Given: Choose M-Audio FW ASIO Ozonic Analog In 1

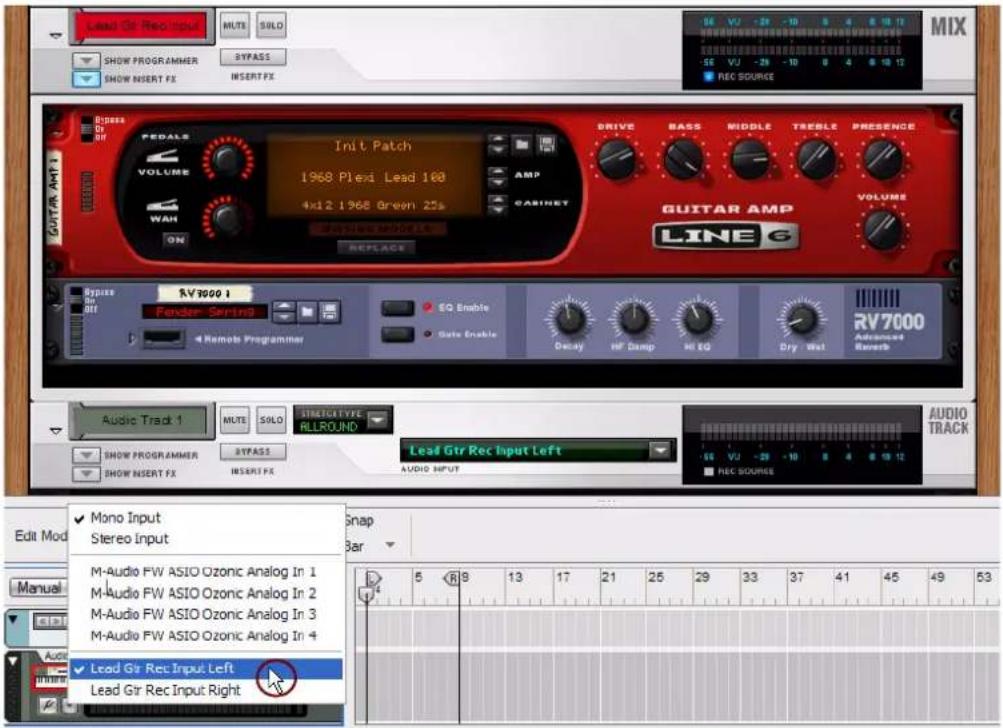Looking at the screenshot, I should click(x=203, y=571).
